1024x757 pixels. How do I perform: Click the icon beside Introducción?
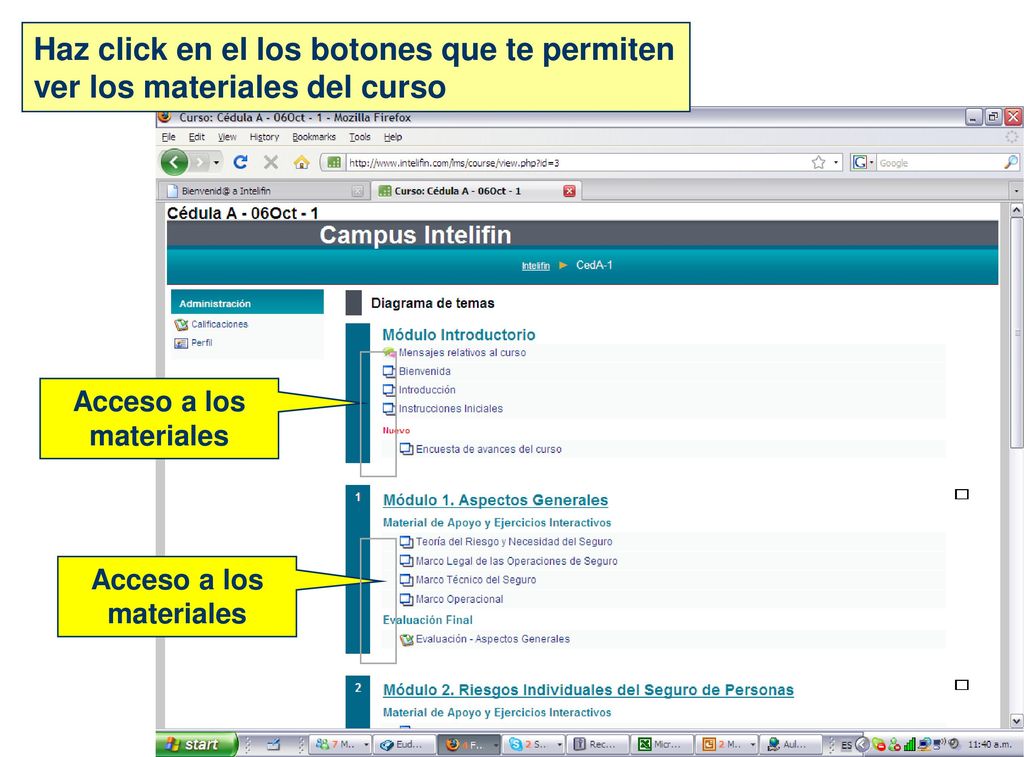point(389,390)
